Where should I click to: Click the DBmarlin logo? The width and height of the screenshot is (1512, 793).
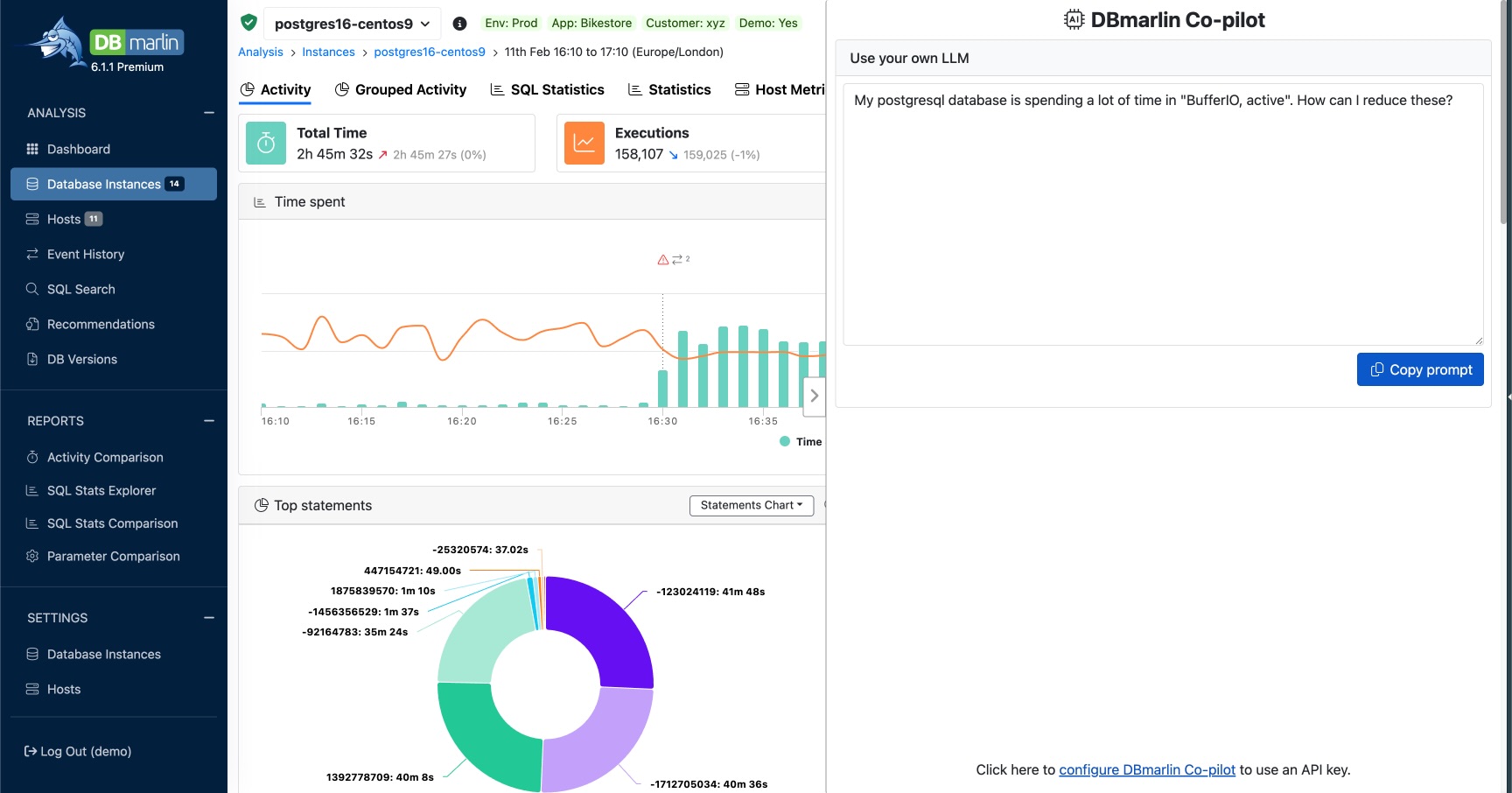tap(107, 46)
